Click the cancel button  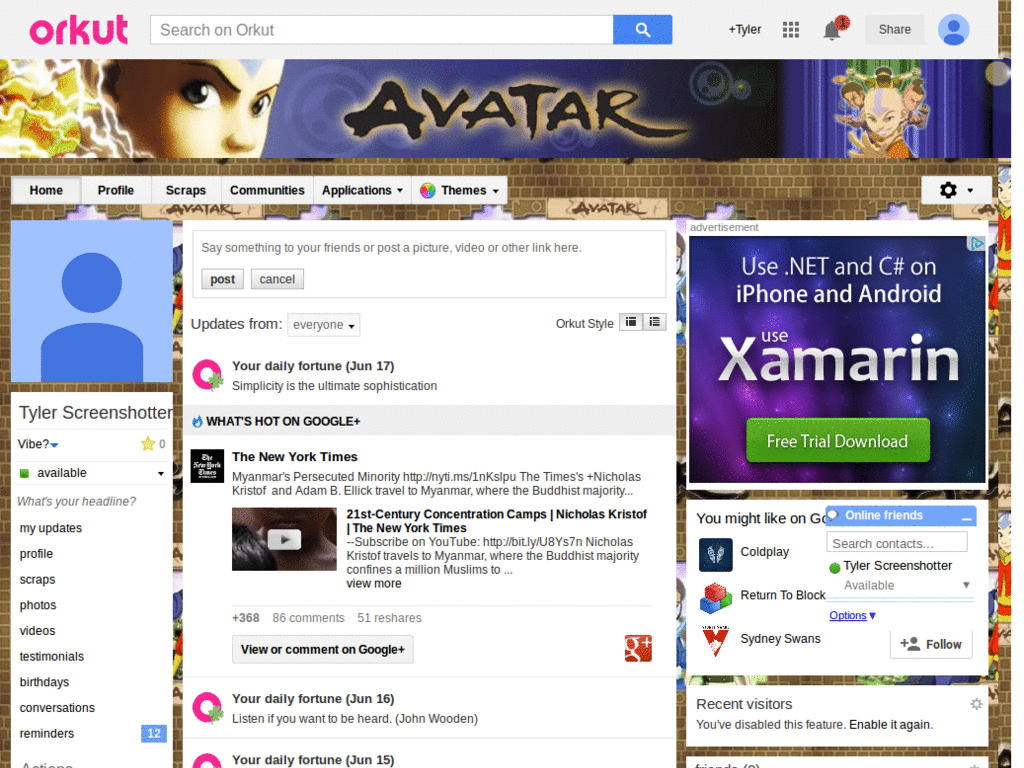click(277, 279)
